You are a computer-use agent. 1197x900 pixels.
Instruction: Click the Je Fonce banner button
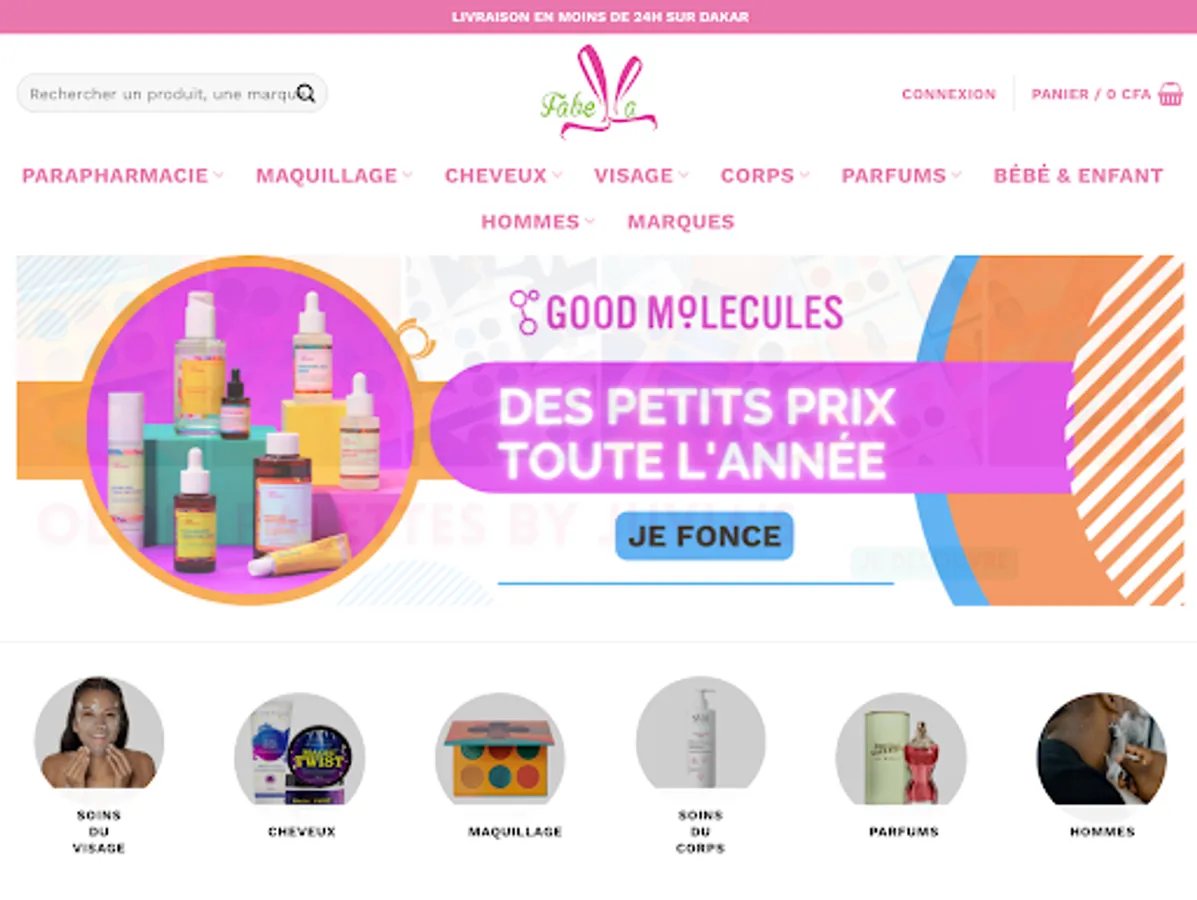705,536
